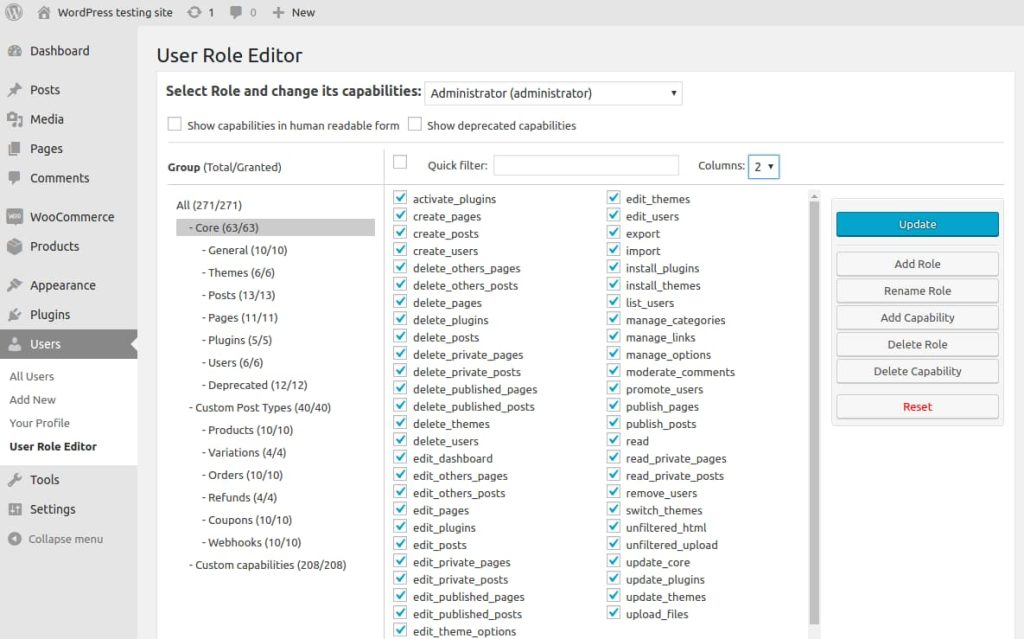Enable Show capabilities in human readable form
This screenshot has height=639, width=1024.
[172, 125]
